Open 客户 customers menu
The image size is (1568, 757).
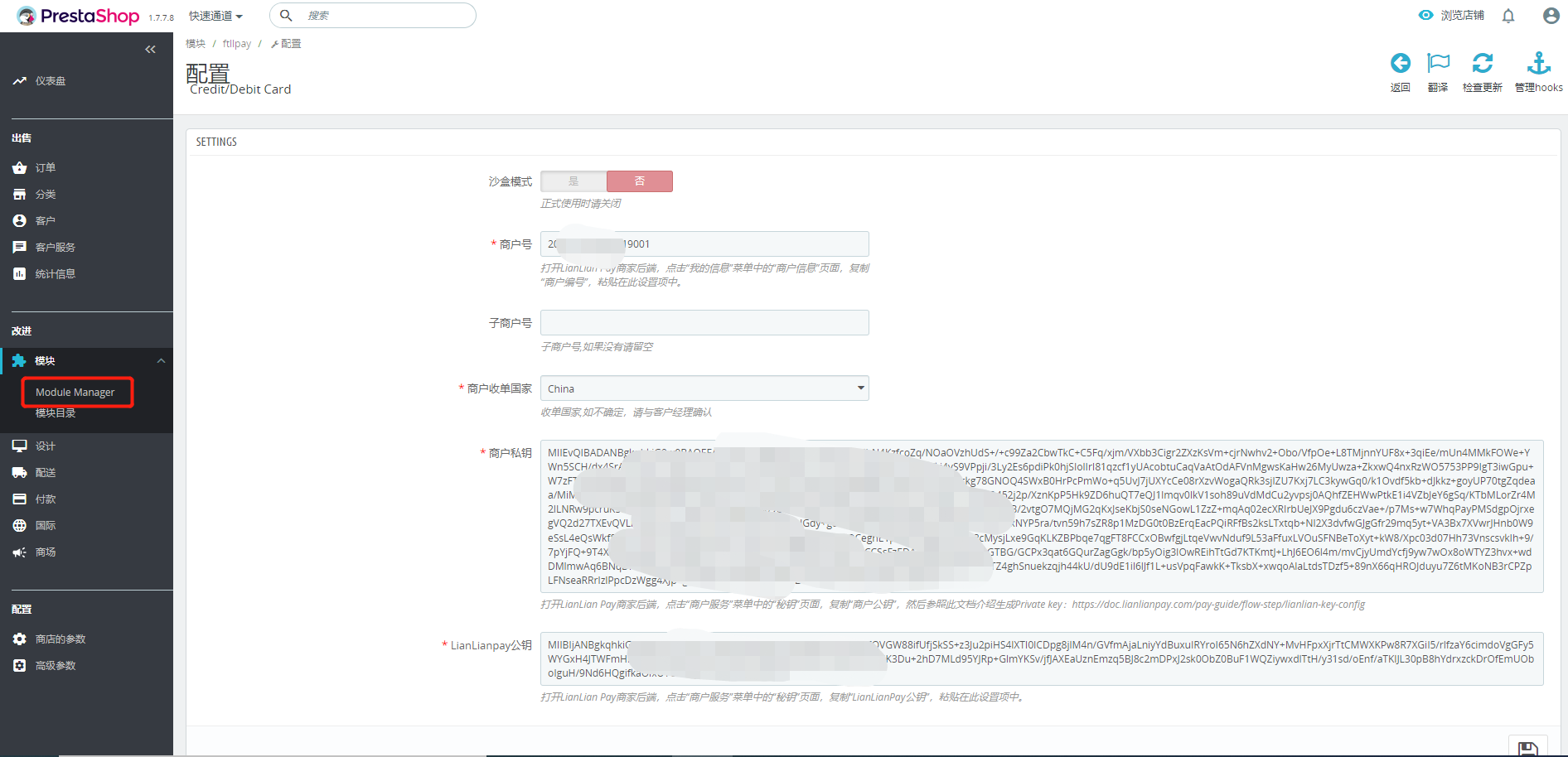pos(46,221)
